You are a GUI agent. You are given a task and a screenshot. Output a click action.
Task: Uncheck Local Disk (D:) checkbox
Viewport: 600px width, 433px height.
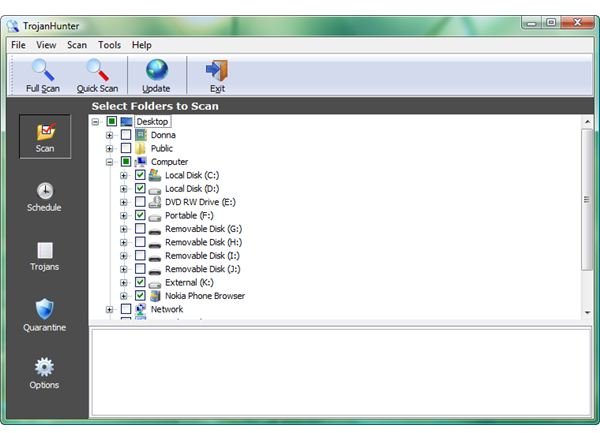[140, 188]
